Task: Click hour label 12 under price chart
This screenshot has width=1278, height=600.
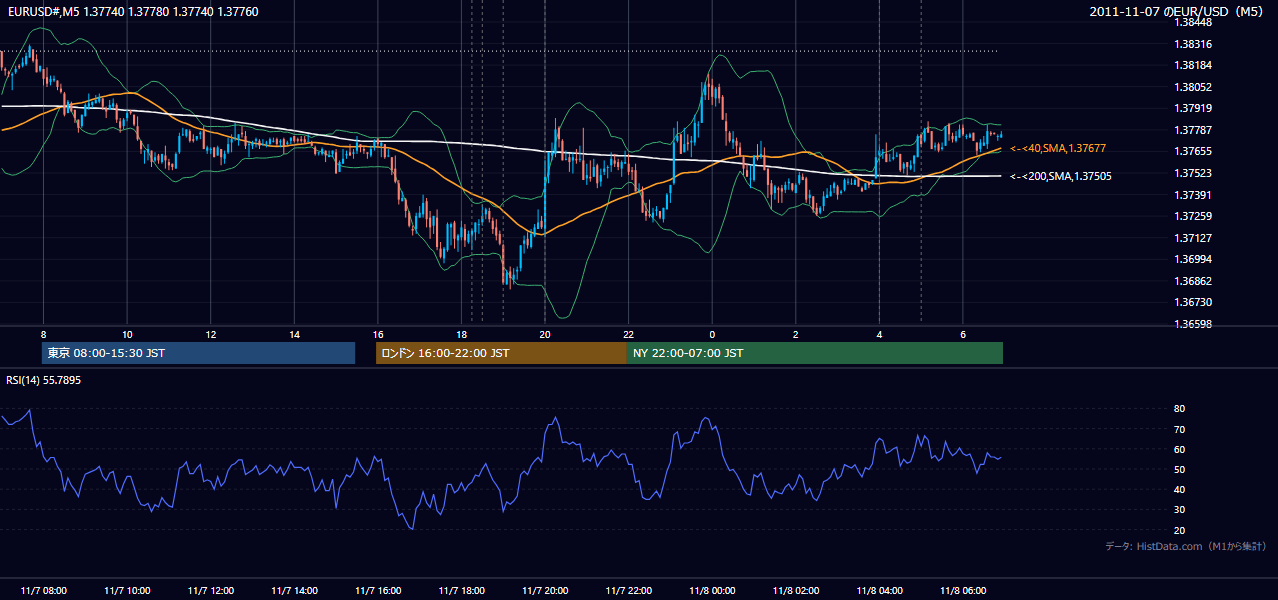Action: [x=210, y=334]
